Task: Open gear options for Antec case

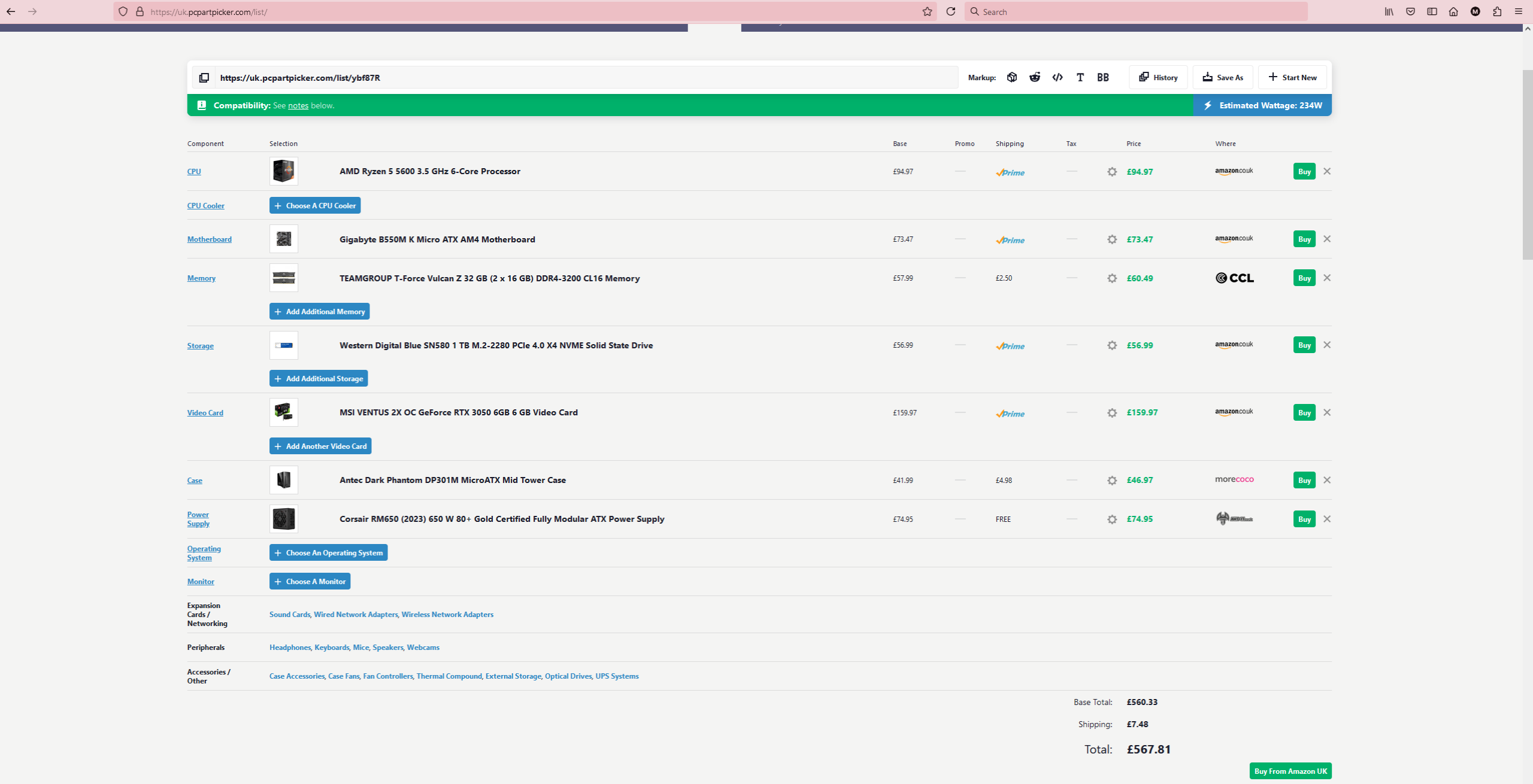Action: click(1112, 481)
